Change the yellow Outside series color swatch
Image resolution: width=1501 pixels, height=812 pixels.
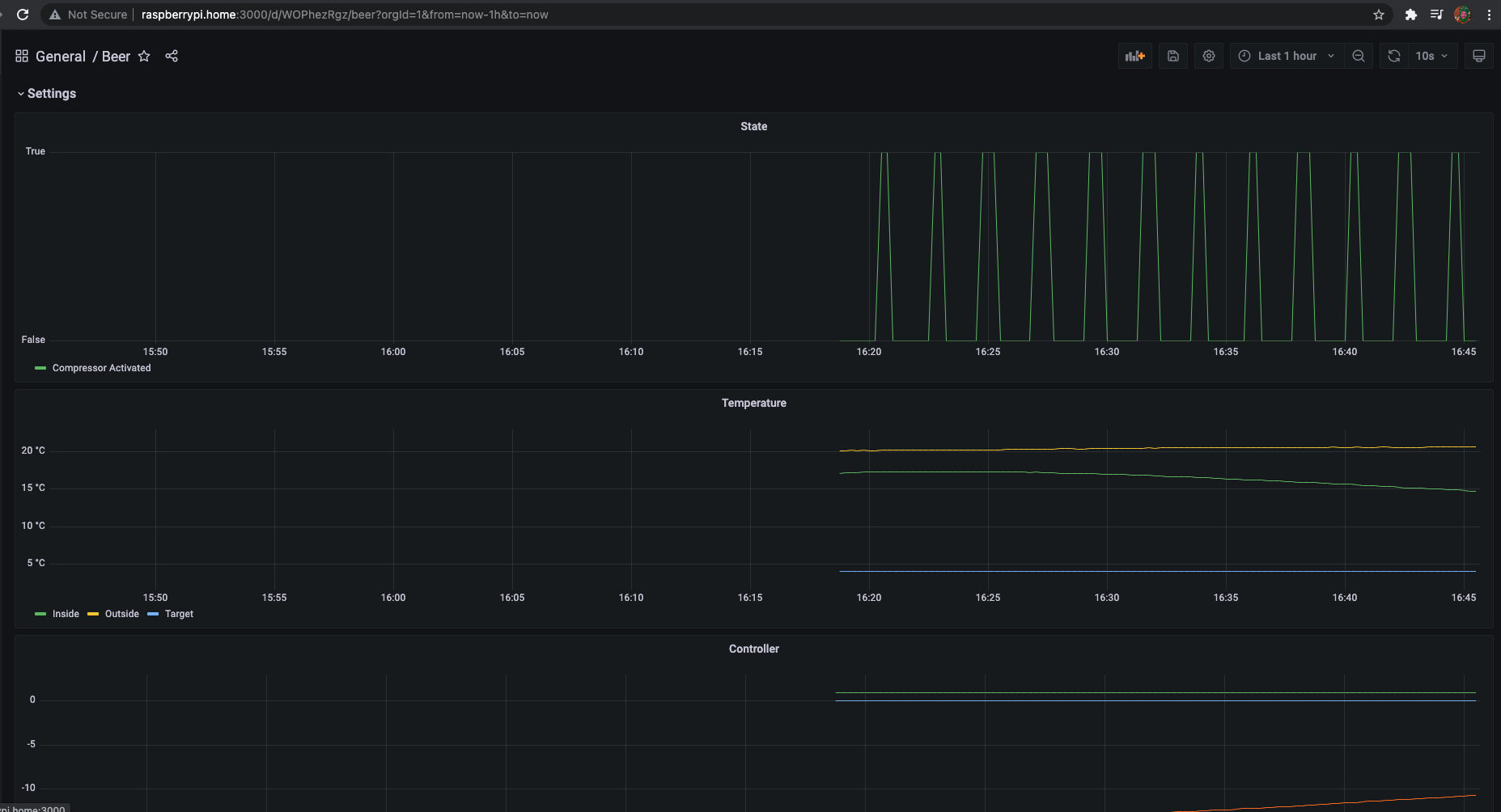tap(93, 614)
